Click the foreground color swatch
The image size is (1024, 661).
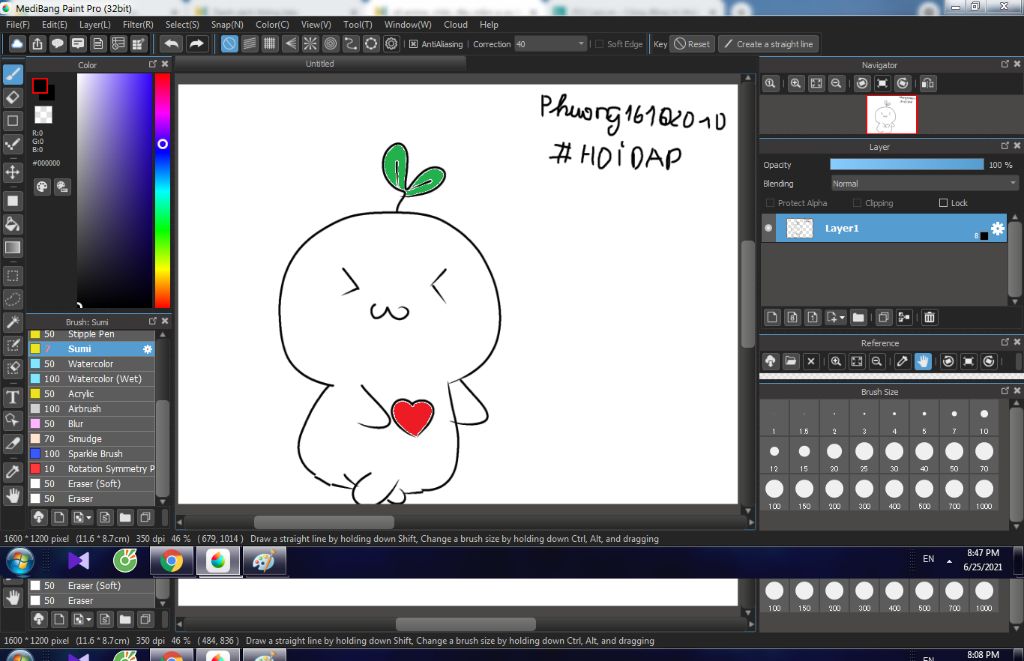pos(40,86)
